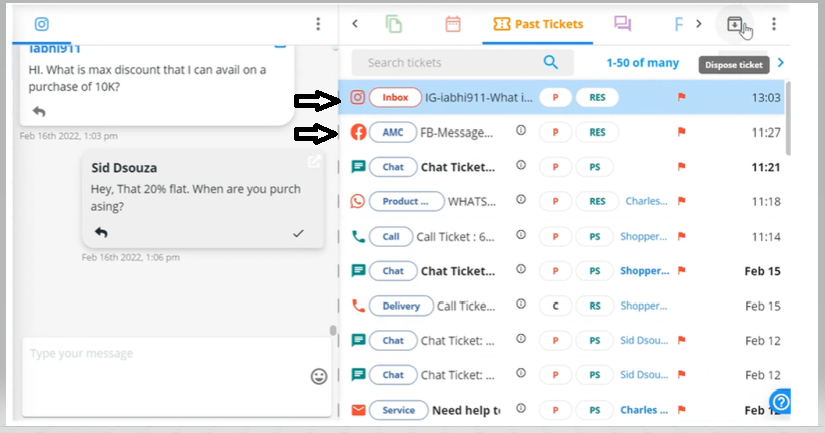Viewport: 825px width, 433px height.
Task: Click info icon on FB-Message ticket
Action: [x=520, y=131]
